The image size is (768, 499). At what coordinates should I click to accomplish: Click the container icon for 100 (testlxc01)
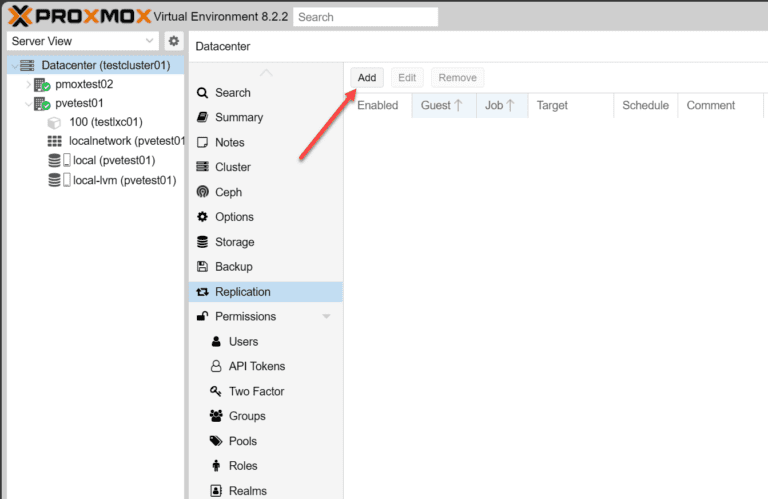pyautogui.click(x=54, y=122)
